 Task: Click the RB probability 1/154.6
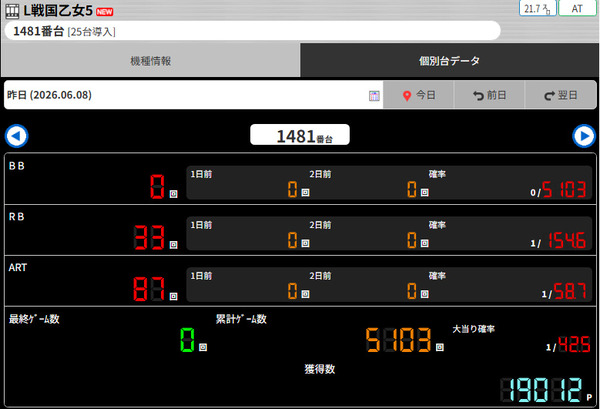(558, 240)
